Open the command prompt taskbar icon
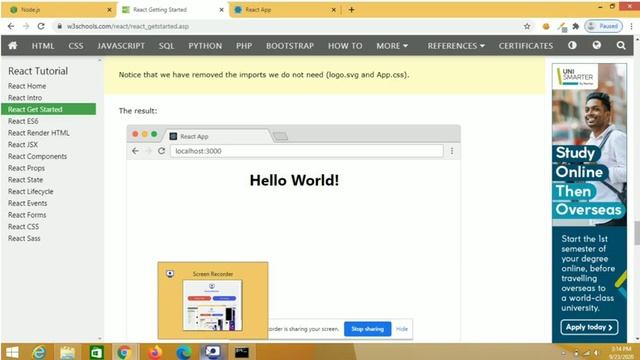The width and height of the screenshot is (640, 360). [x=242, y=352]
